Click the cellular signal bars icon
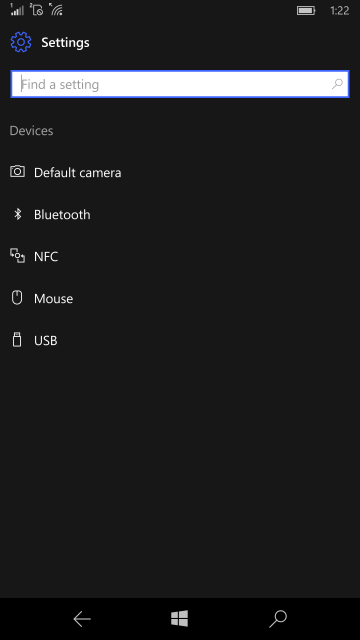Screen dimensions: 360x640 coord(17,9)
